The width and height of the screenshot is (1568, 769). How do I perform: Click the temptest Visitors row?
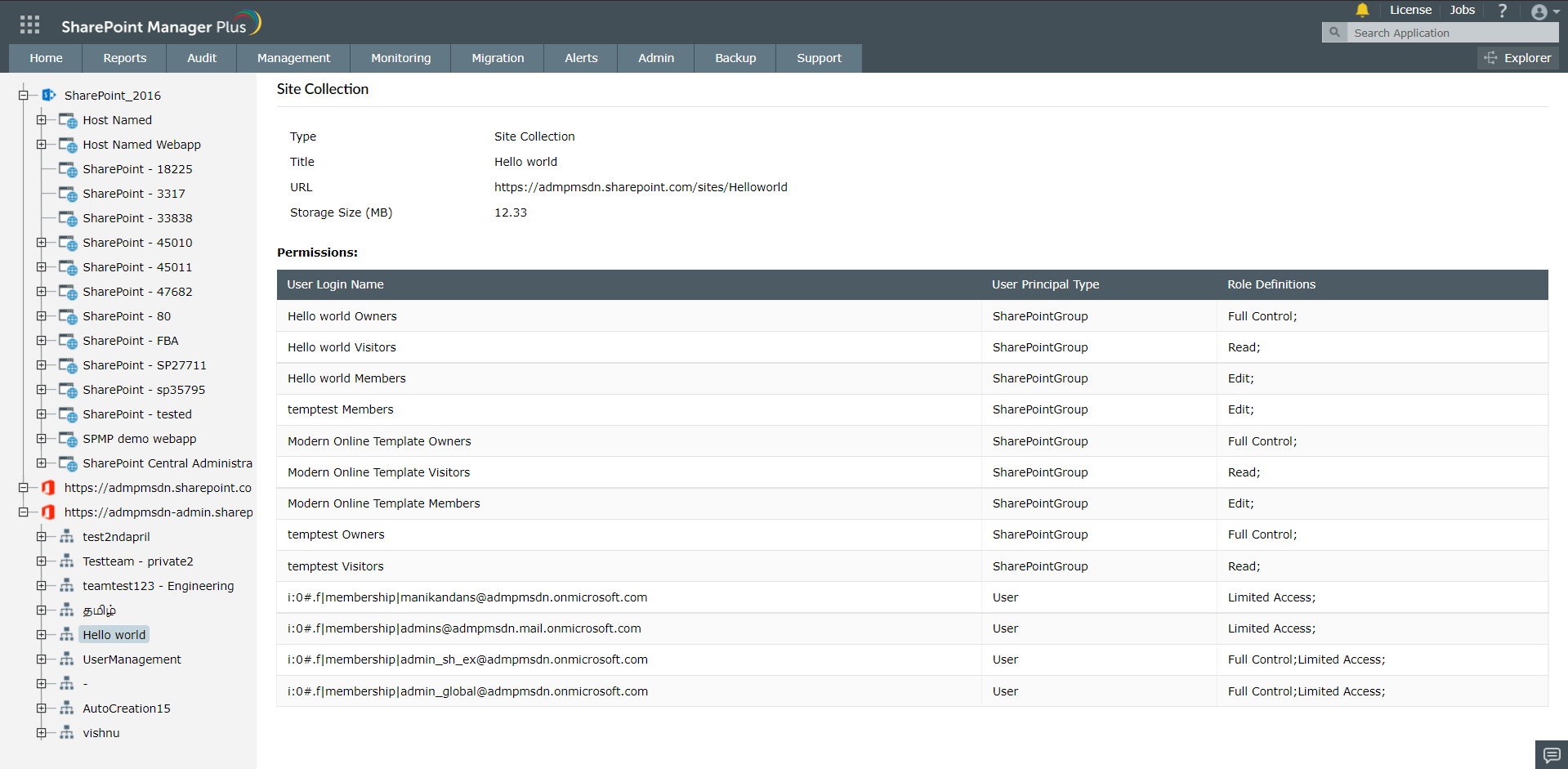point(912,566)
